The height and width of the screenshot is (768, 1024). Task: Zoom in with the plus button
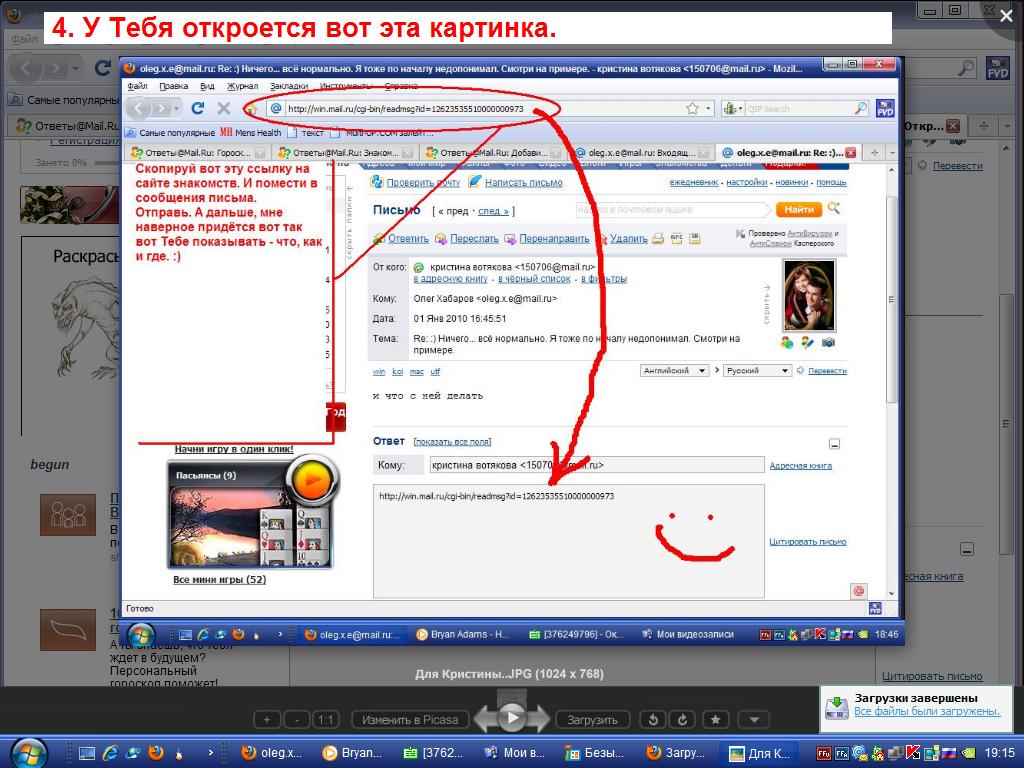pos(266,720)
